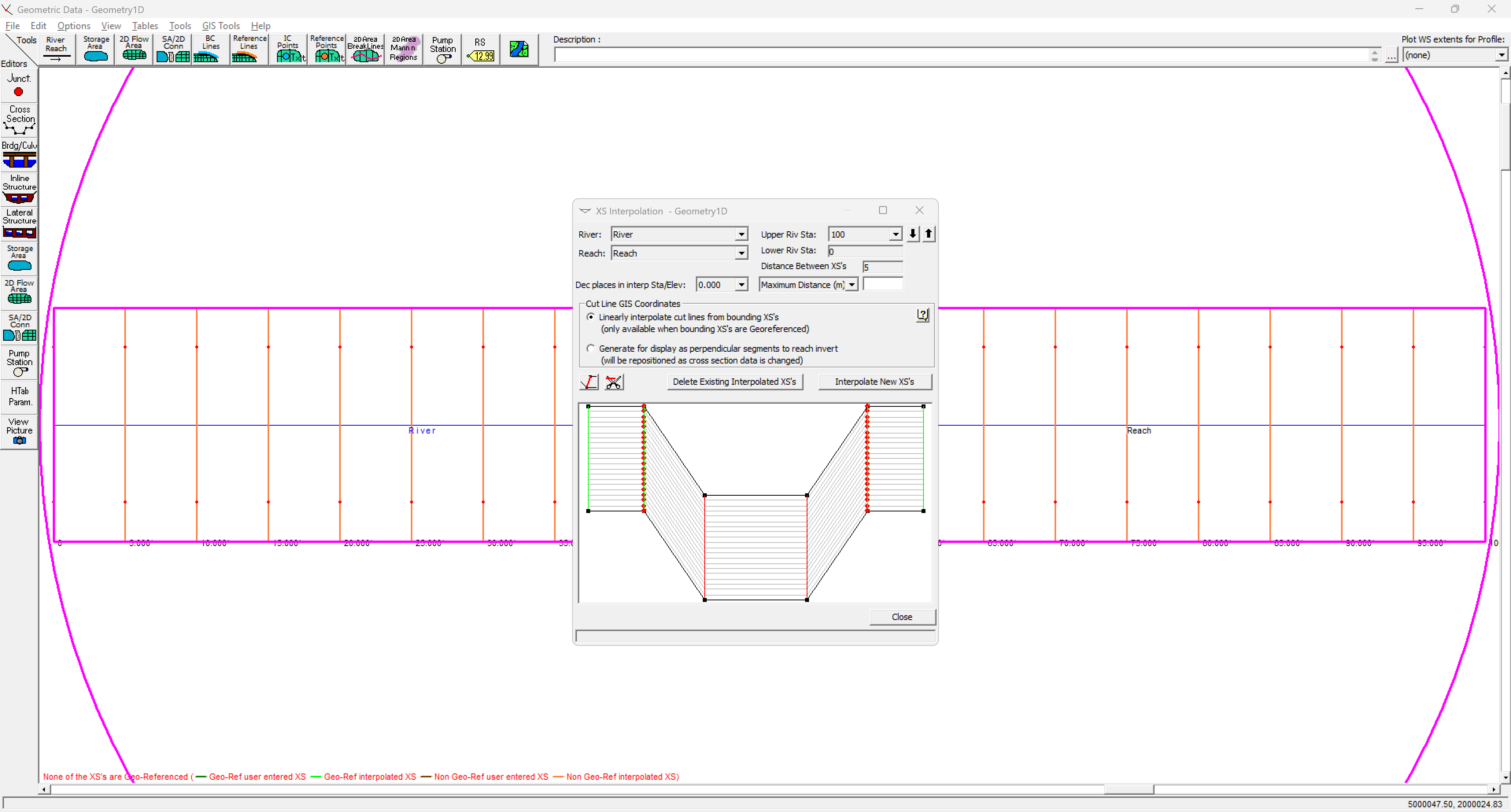Open the Brdg/Culv editor
Screen dimensions: 1511x812
click(x=19, y=154)
